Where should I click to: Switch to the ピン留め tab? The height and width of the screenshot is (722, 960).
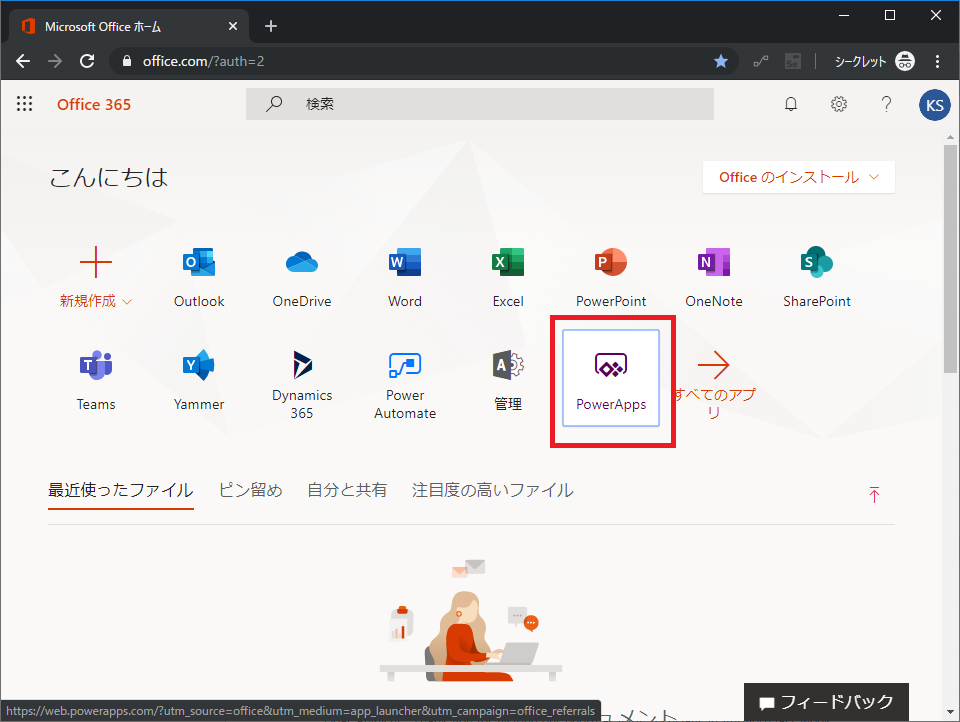click(x=250, y=491)
